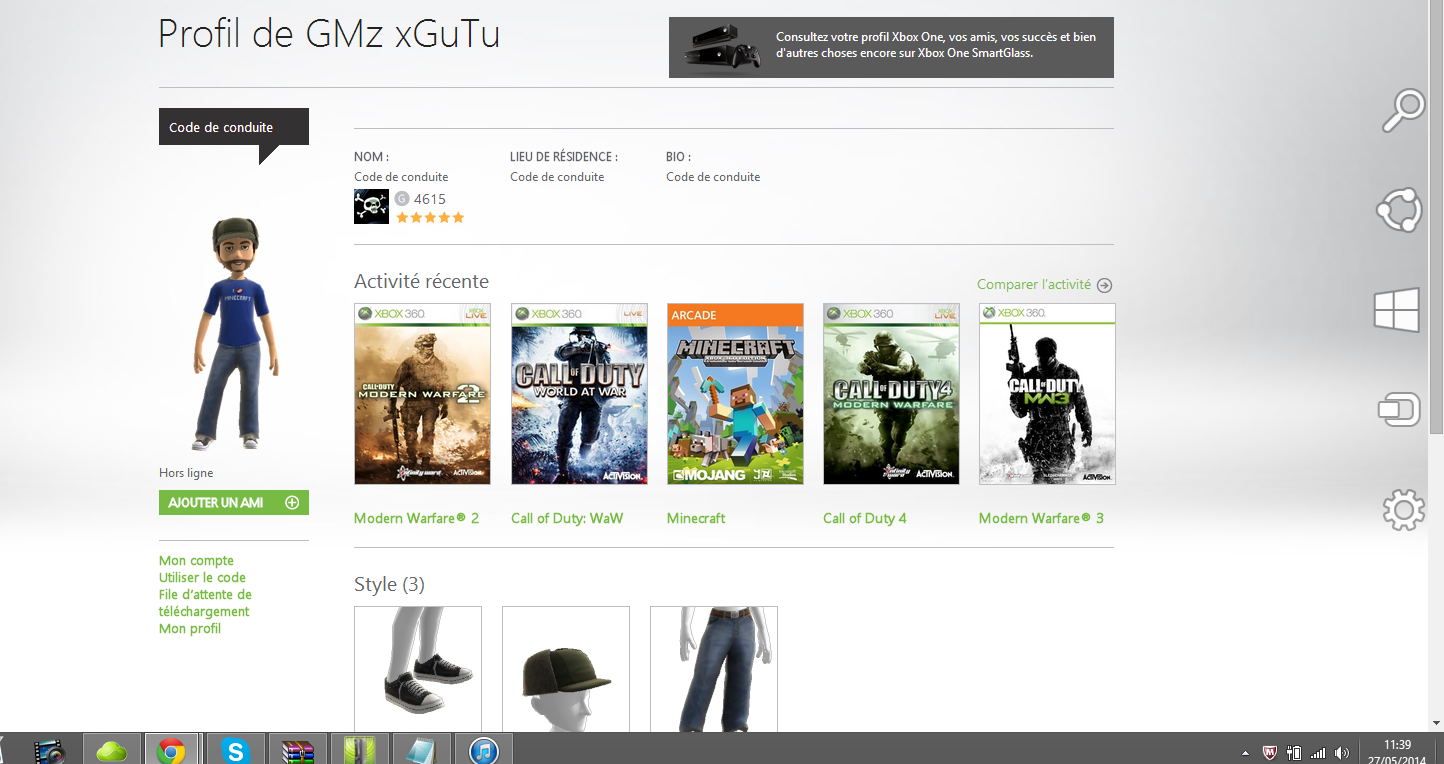Click the Gamerscore G icon

click(402, 198)
